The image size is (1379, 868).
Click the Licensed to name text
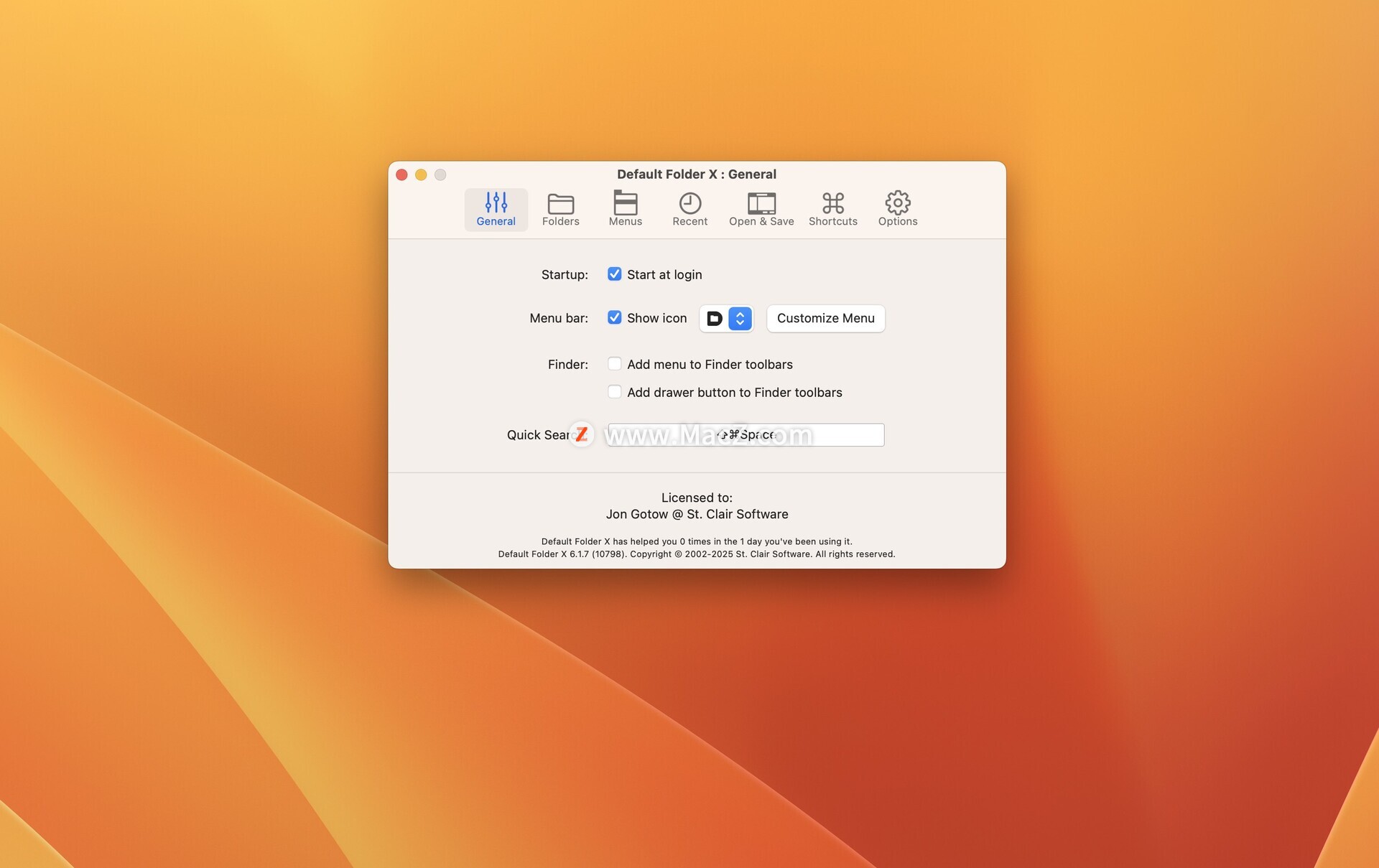coord(697,514)
